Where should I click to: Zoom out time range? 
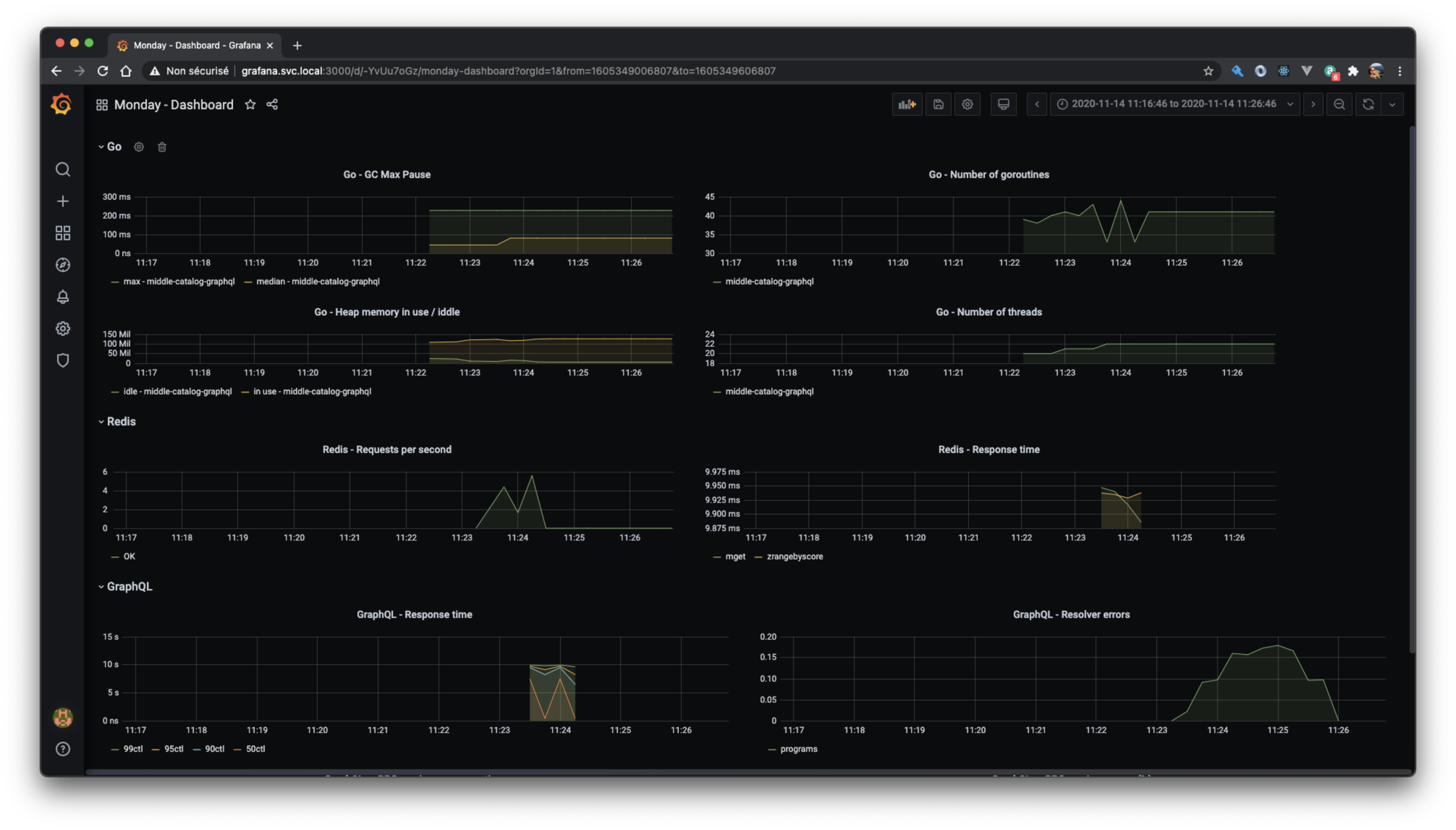pyautogui.click(x=1340, y=104)
